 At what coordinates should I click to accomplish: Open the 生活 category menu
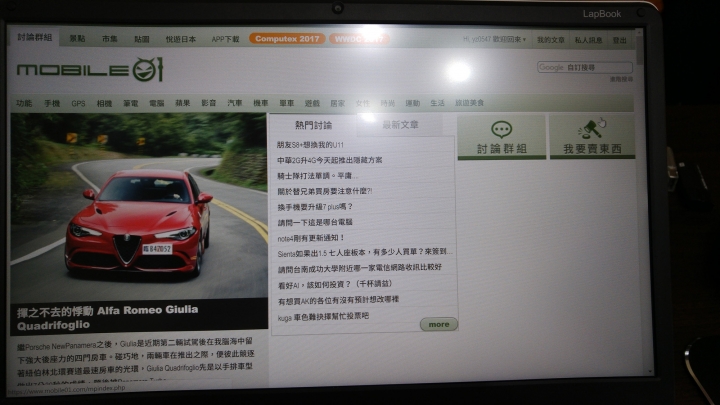[437, 103]
